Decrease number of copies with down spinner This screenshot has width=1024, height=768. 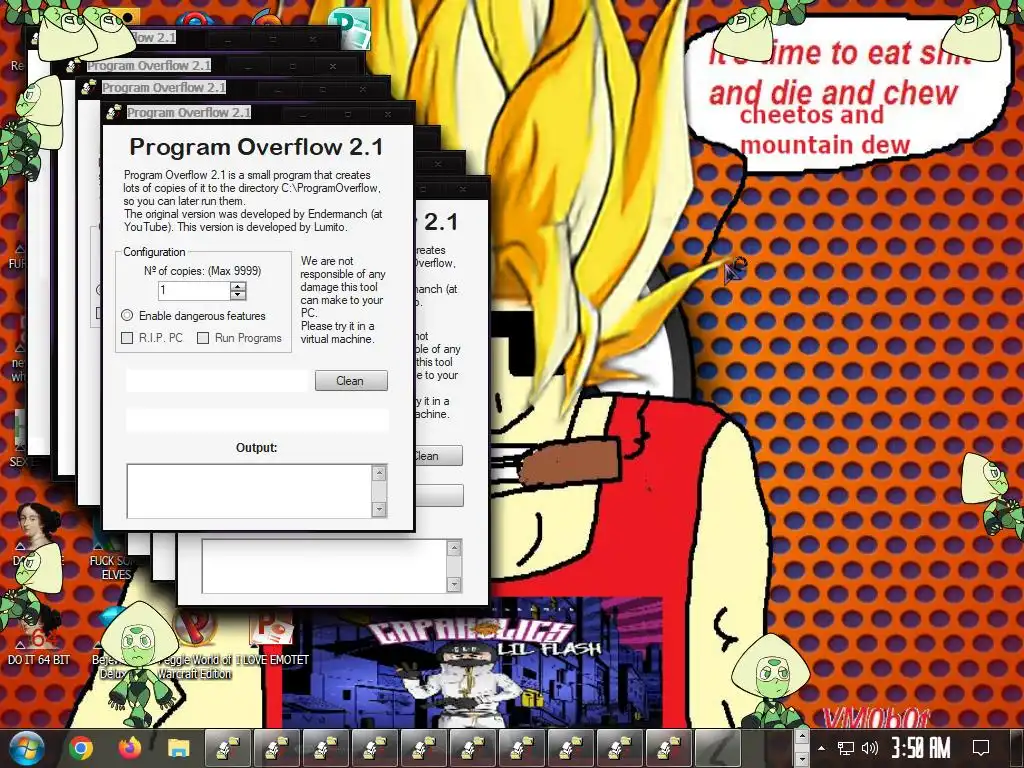(238, 295)
